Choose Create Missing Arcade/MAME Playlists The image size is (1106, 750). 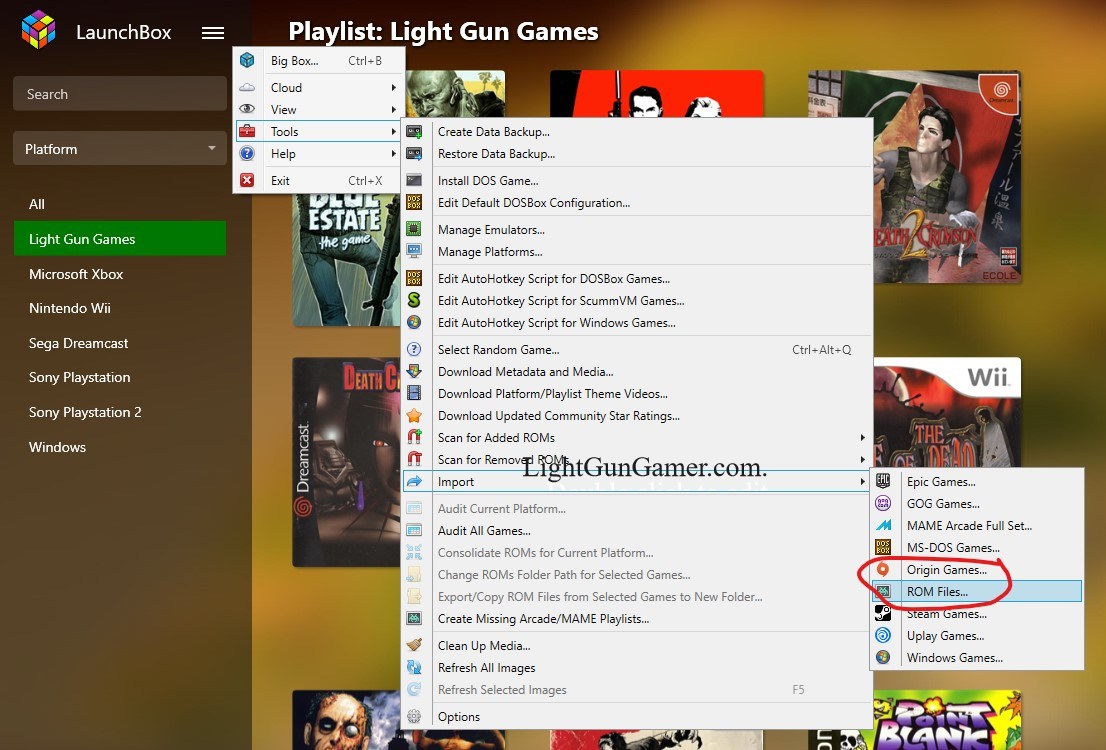(637, 619)
